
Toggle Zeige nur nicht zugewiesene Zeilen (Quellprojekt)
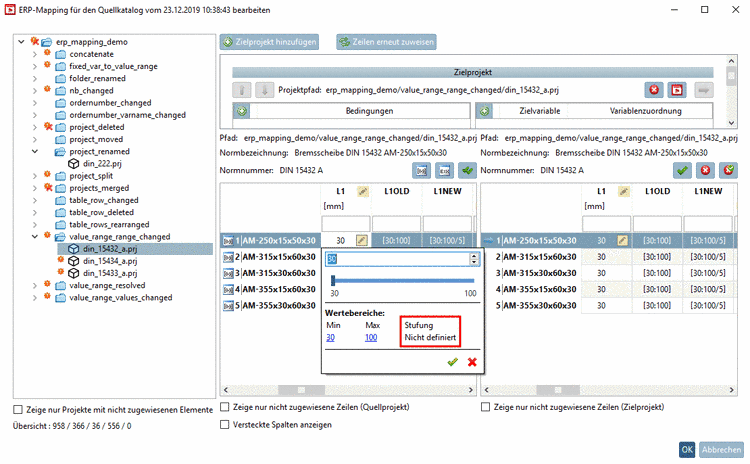click(x=224, y=407)
